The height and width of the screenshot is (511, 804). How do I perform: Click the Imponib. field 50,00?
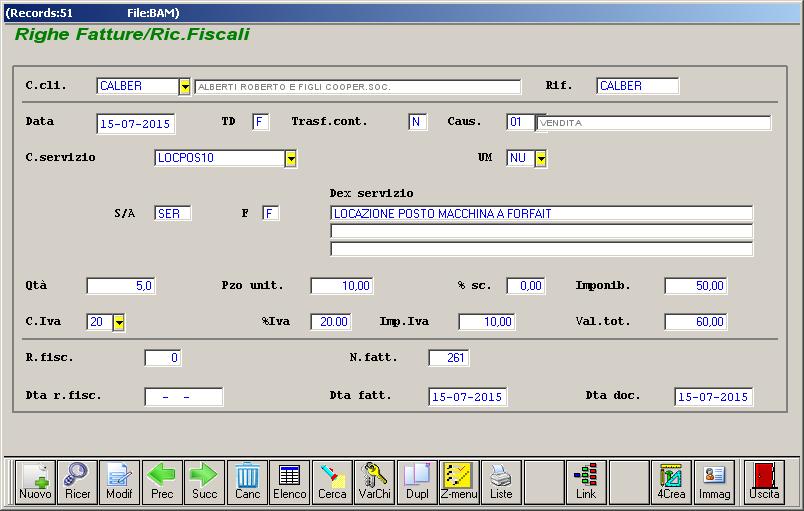[x=696, y=286]
